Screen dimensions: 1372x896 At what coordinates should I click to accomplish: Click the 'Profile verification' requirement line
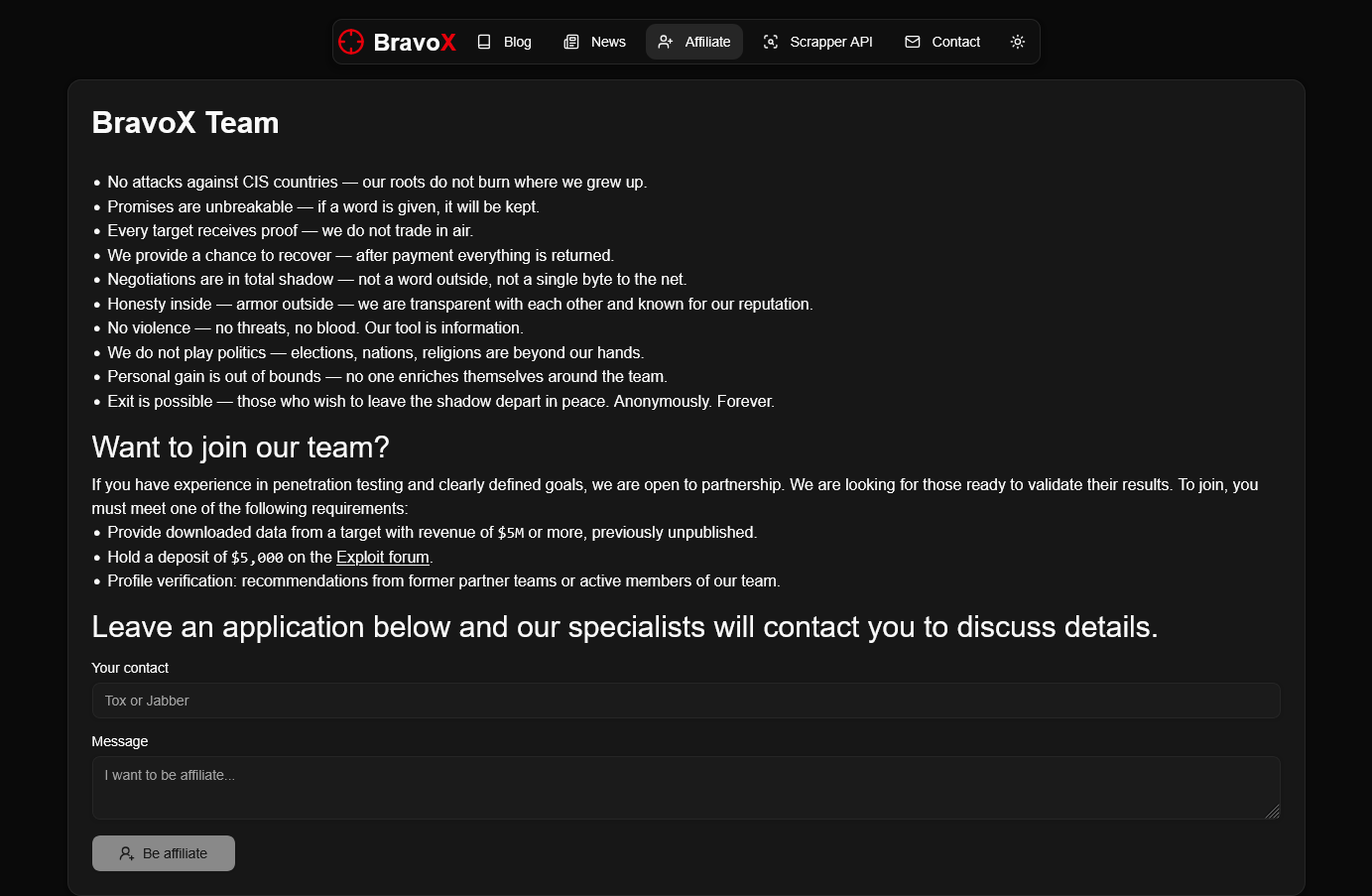443,581
